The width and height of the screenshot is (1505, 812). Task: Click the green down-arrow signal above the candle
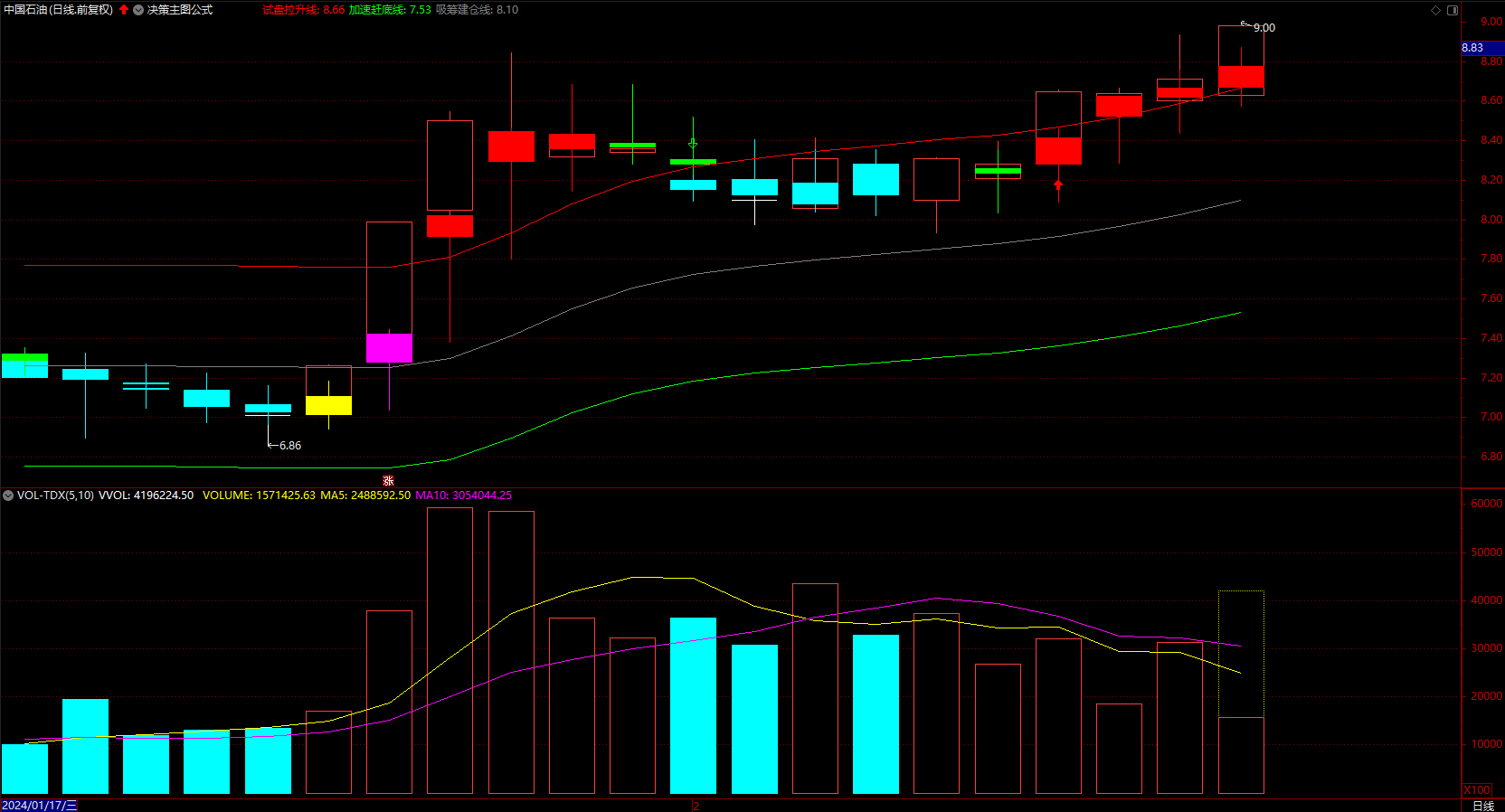click(693, 144)
